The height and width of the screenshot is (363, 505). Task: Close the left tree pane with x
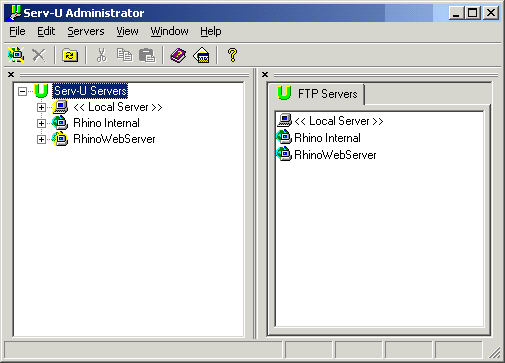[11, 74]
